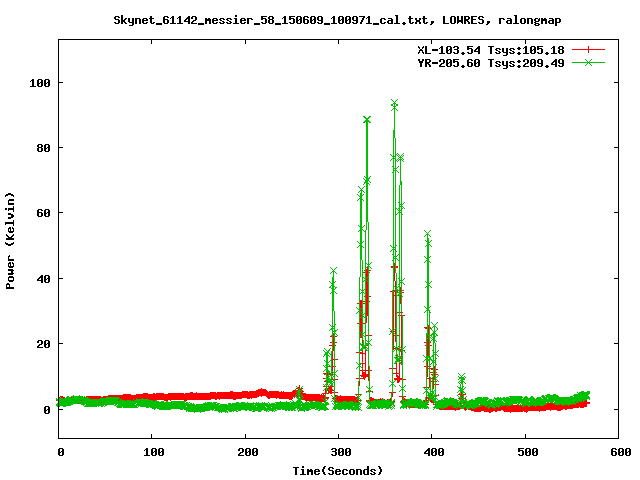
Task: Click the x-axis tick label 500
Action: [525, 453]
